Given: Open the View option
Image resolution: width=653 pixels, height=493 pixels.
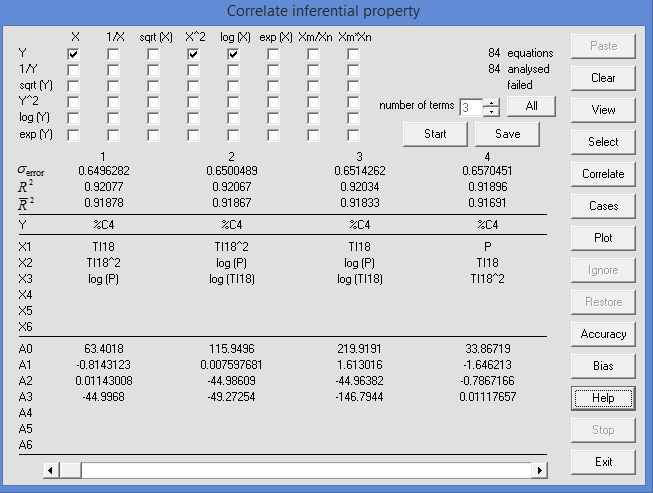Looking at the screenshot, I should click(603, 110).
